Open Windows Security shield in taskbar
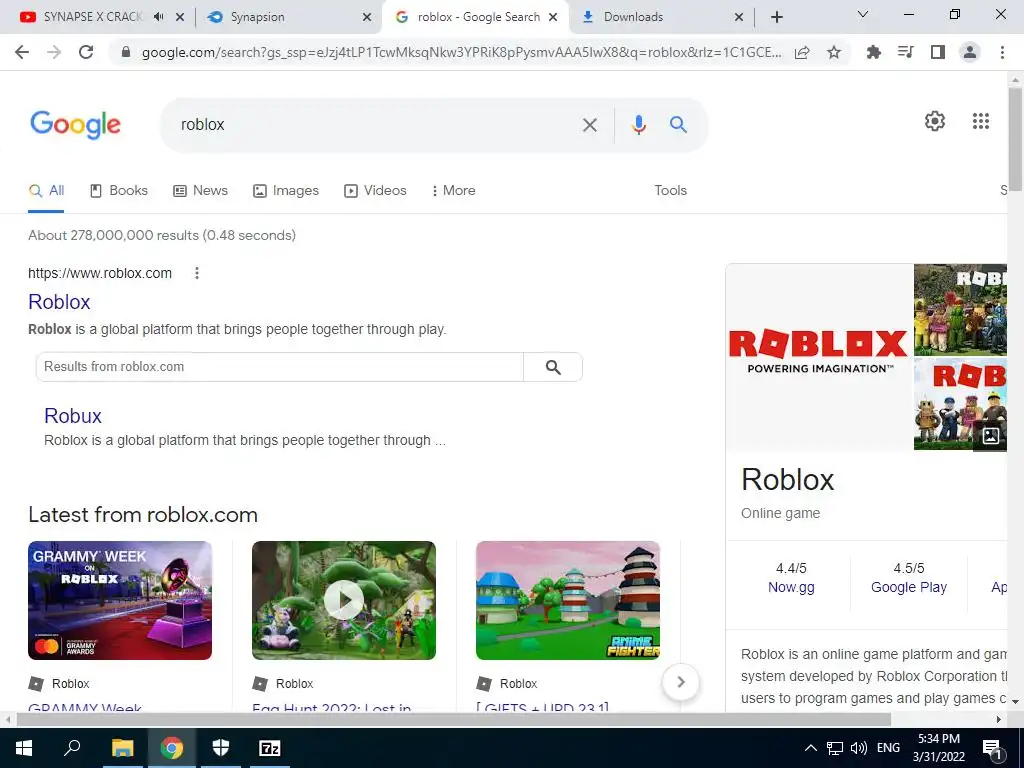The image size is (1024, 768). (x=221, y=748)
